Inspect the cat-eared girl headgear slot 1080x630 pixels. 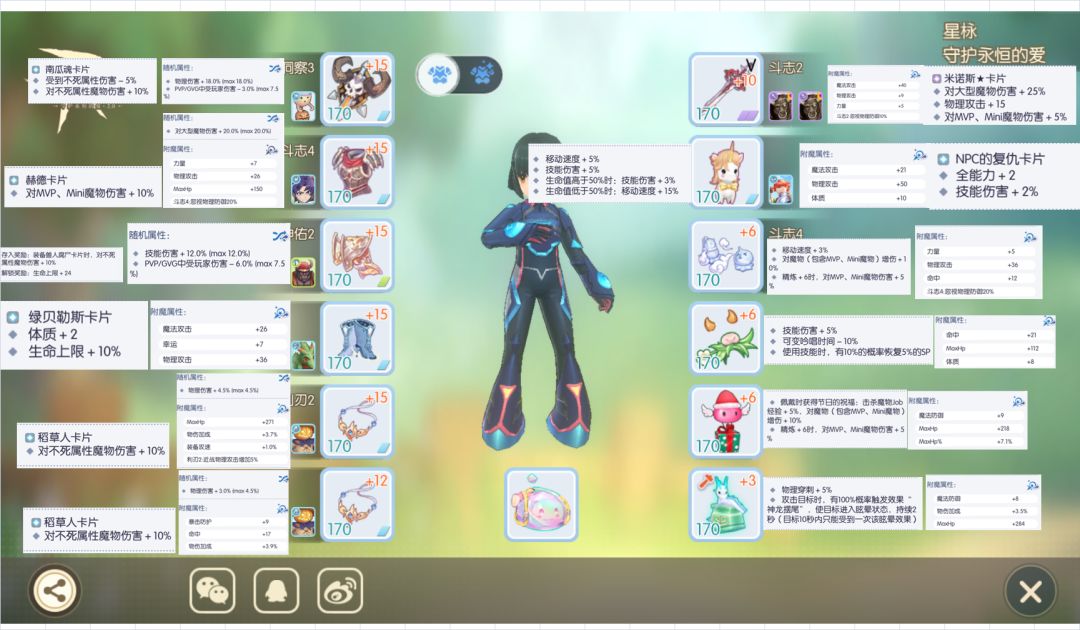click(726, 173)
